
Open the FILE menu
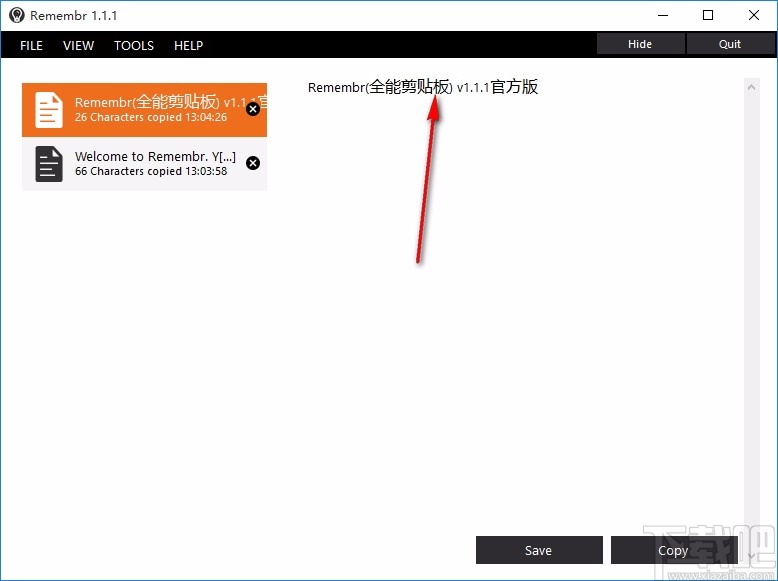pyautogui.click(x=31, y=46)
